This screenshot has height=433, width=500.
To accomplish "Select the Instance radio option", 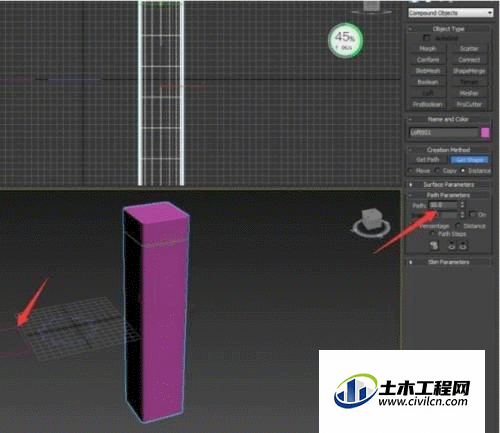I will pos(463,171).
